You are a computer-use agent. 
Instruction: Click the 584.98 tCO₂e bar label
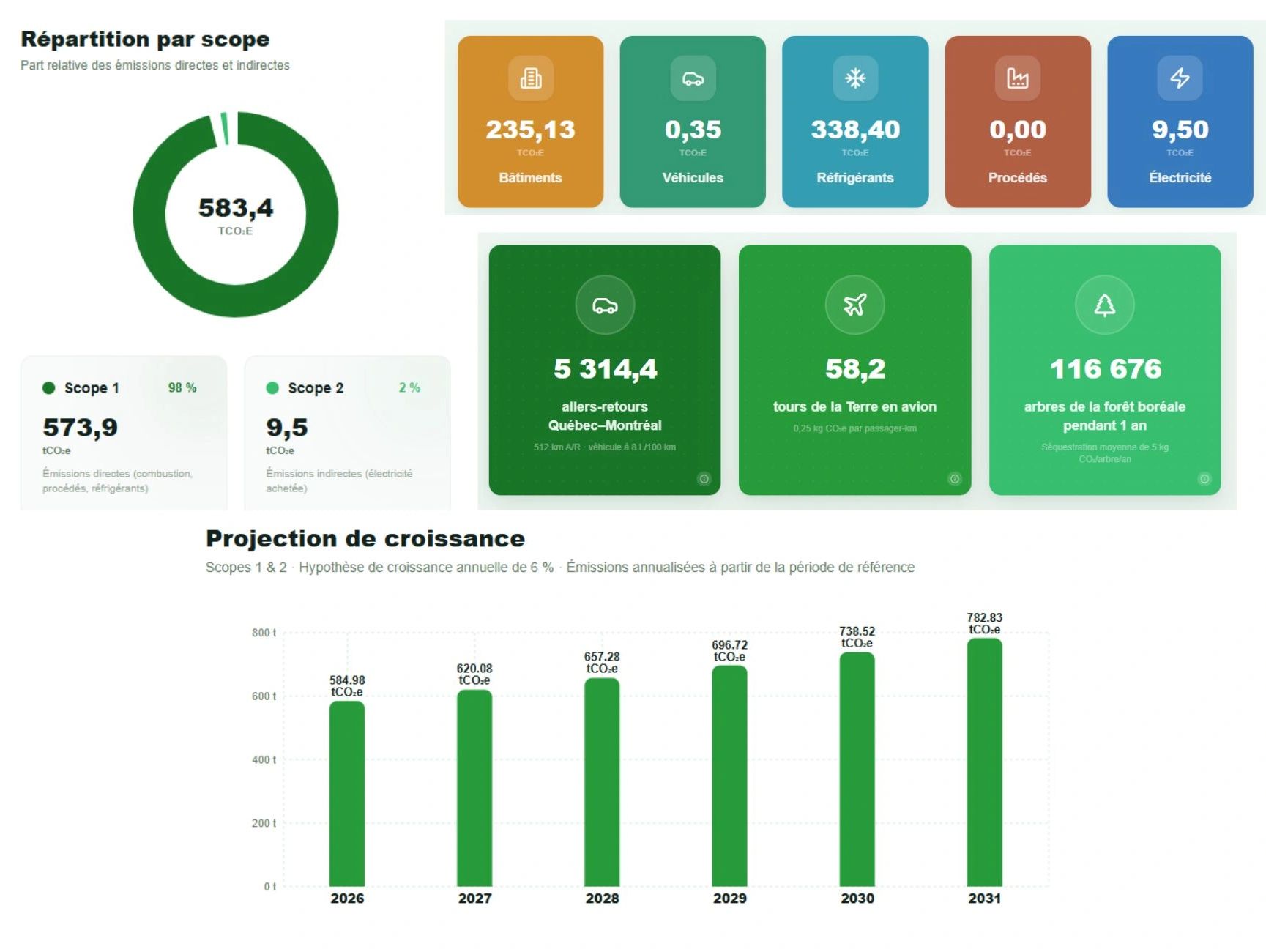point(347,686)
